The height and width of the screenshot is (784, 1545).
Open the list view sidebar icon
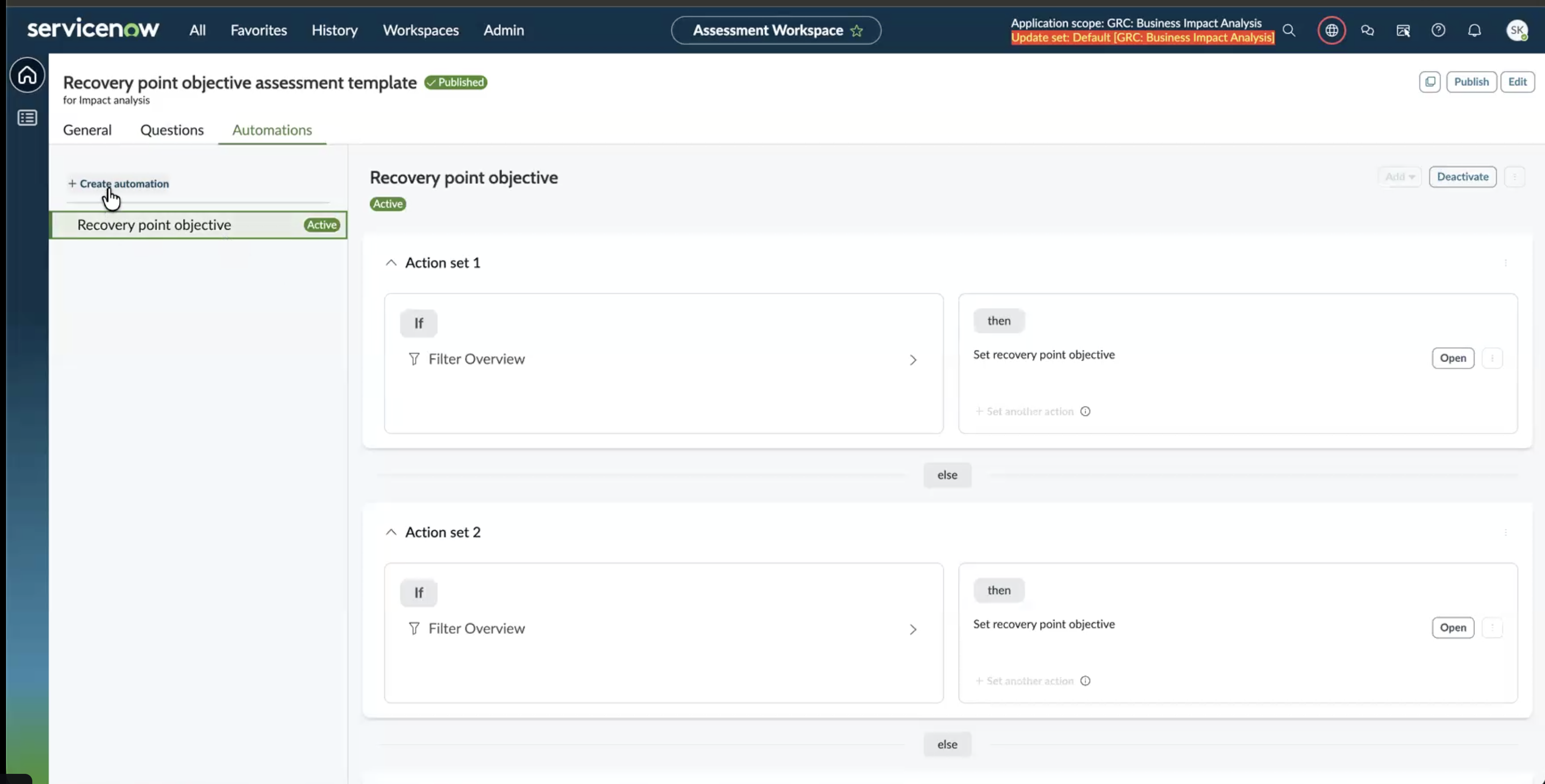(27, 118)
